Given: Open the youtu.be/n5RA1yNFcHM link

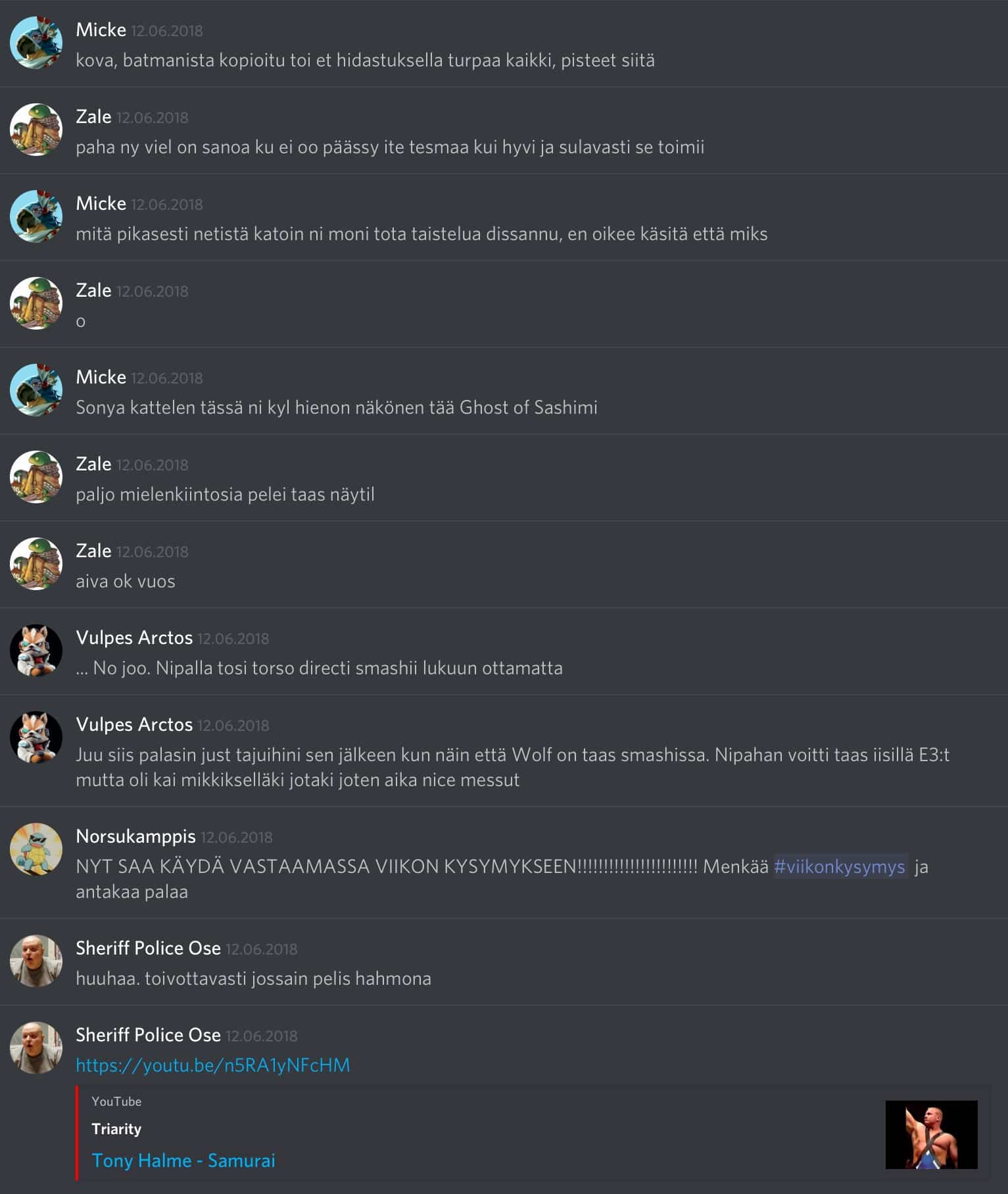Looking at the screenshot, I should click(x=212, y=1065).
